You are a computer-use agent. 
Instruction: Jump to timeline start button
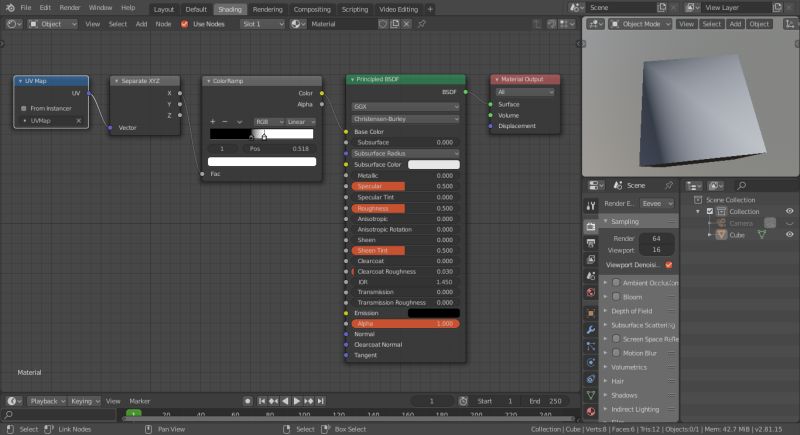tap(262, 401)
